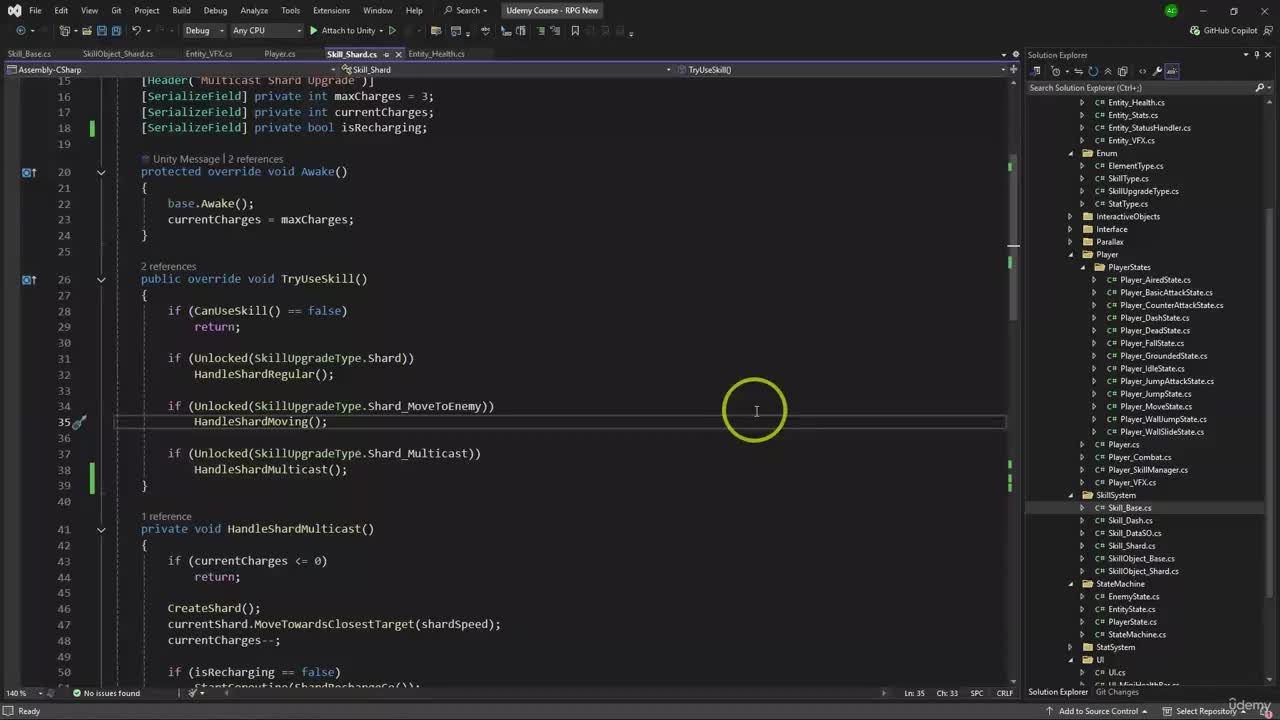Screen dimensions: 1280x720
Task: Click Collapse All in Solution Explorer
Action: [1108, 71]
